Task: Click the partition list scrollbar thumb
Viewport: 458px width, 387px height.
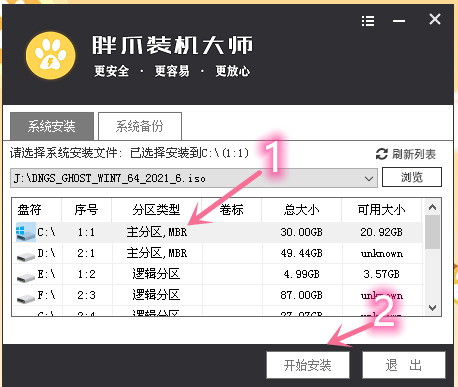Action: [432, 232]
